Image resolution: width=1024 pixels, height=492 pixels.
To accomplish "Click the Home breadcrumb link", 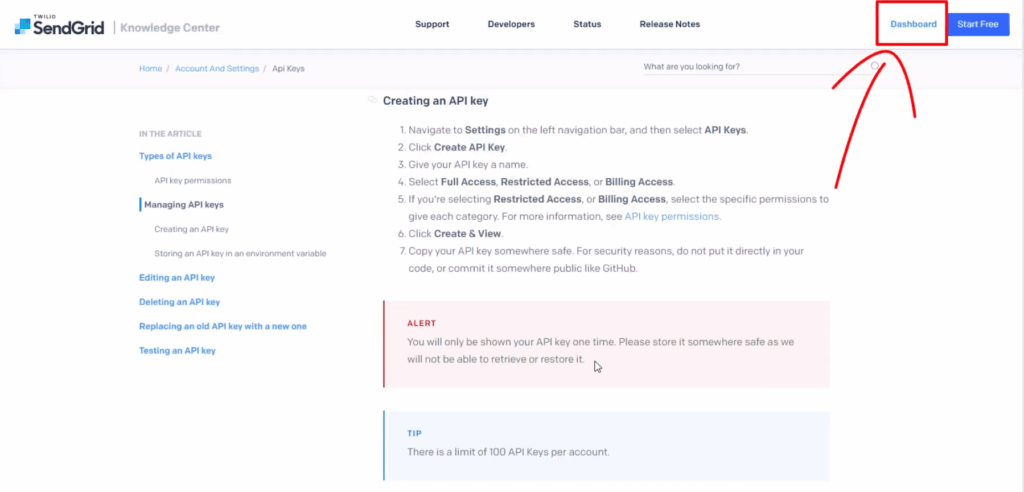I will pos(150,68).
